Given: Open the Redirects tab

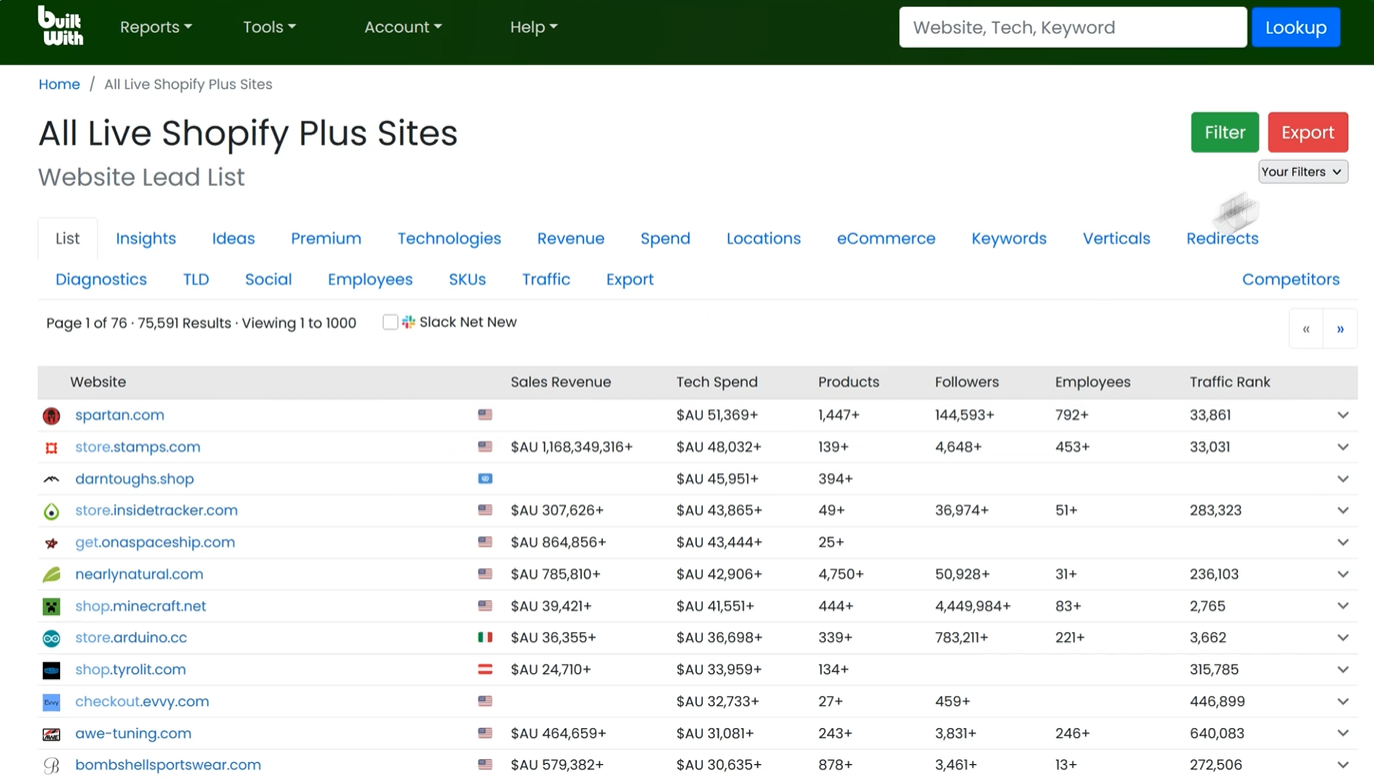Looking at the screenshot, I should 1222,238.
